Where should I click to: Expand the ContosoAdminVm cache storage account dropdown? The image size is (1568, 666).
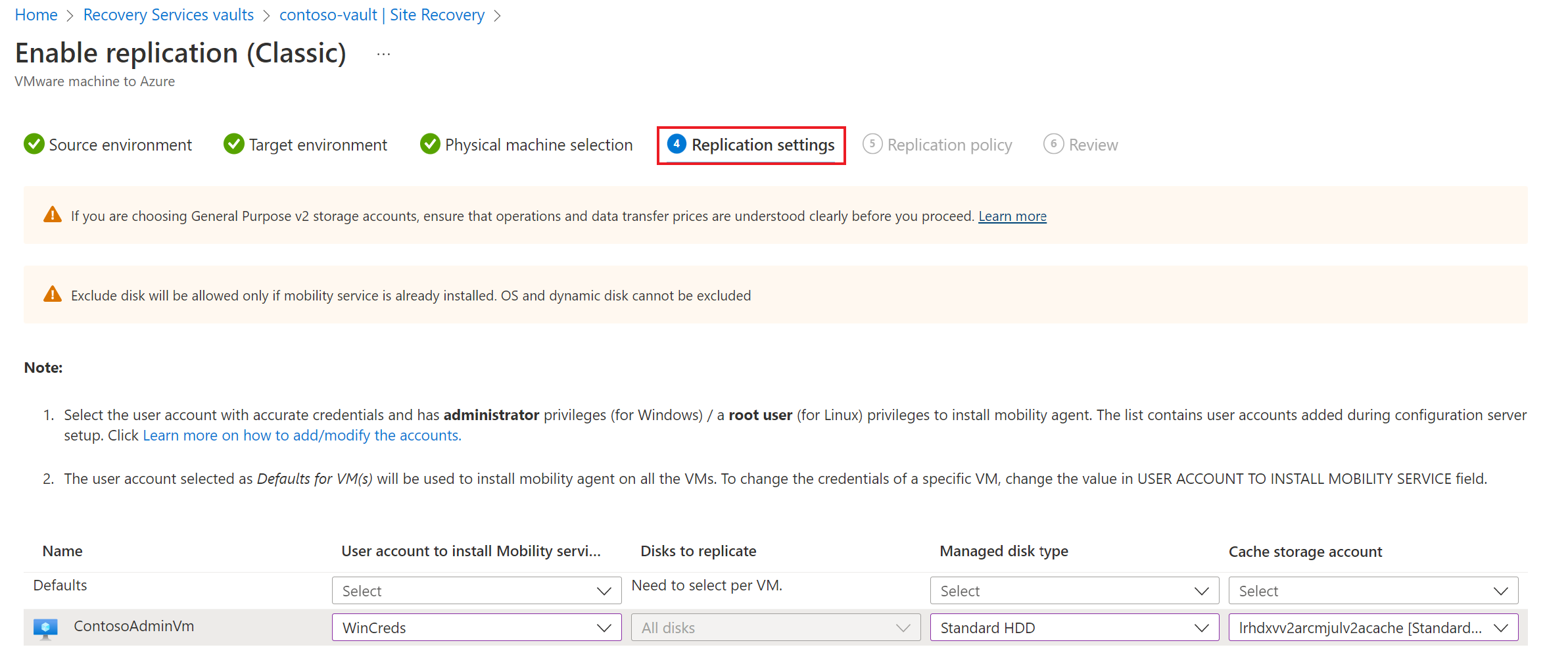[x=1373, y=627]
